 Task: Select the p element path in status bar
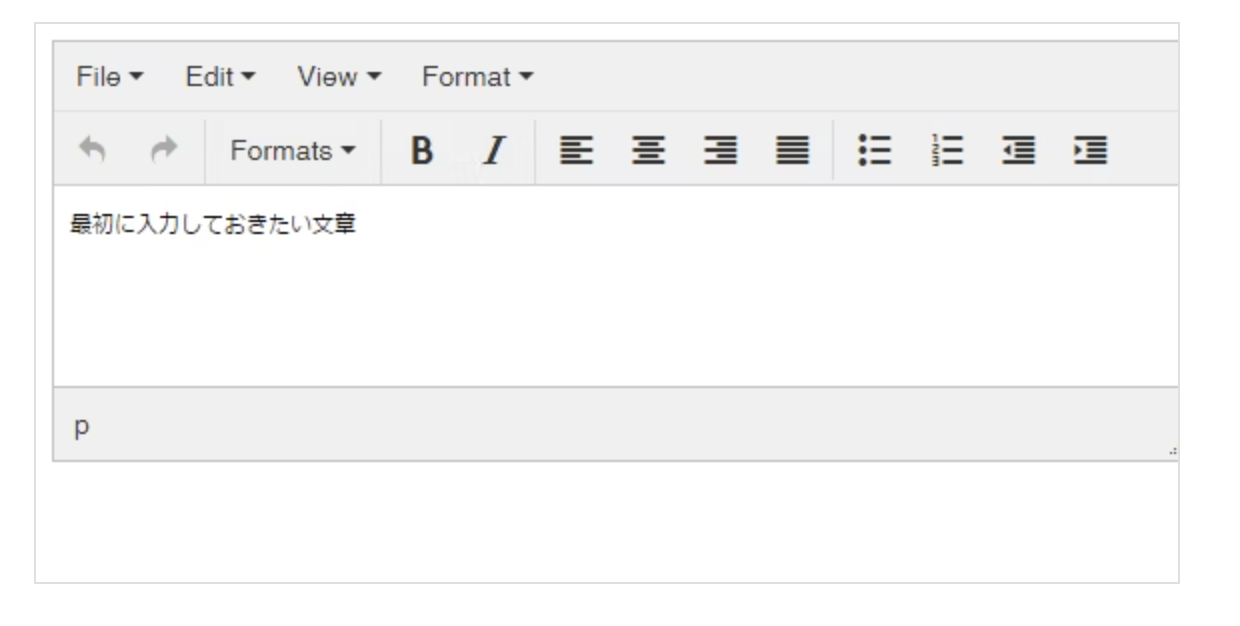pos(82,426)
